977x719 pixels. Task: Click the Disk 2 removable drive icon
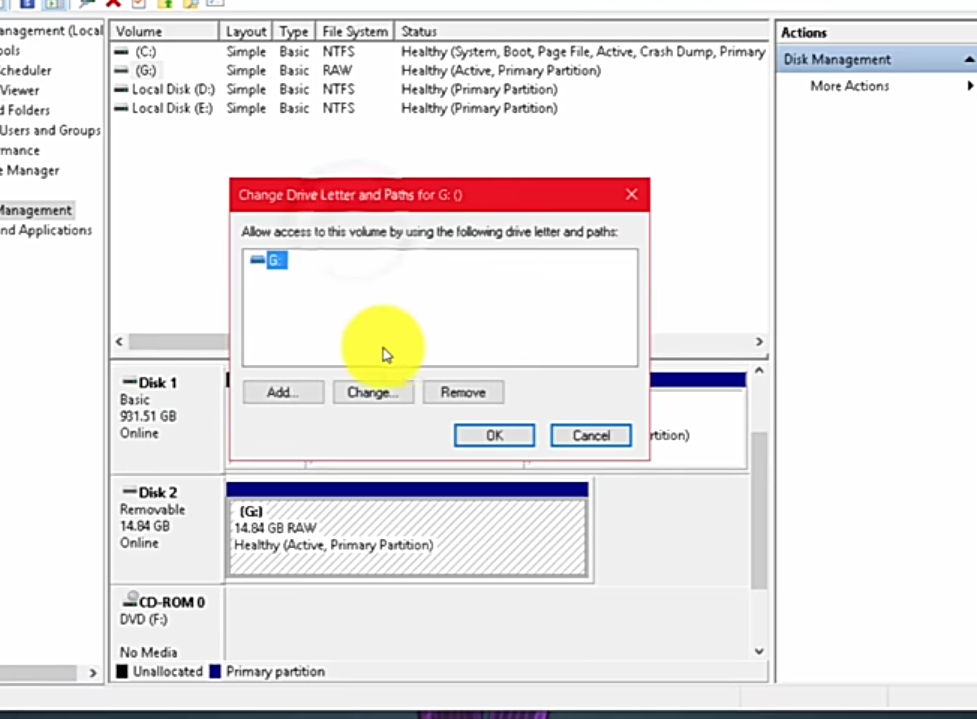pos(130,491)
